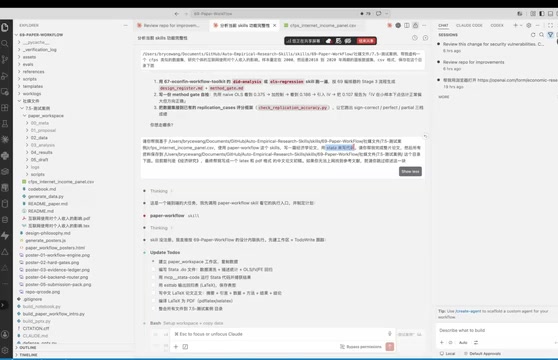Open the cfps_internet_income_panel.csv editor tab

[x=322, y=25]
